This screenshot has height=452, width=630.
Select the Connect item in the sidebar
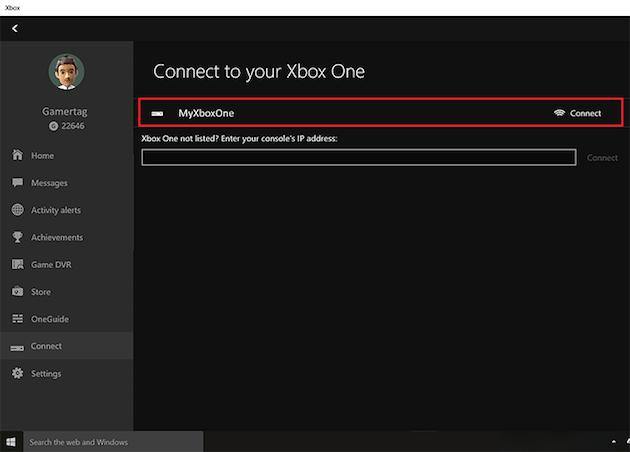[x=46, y=346]
